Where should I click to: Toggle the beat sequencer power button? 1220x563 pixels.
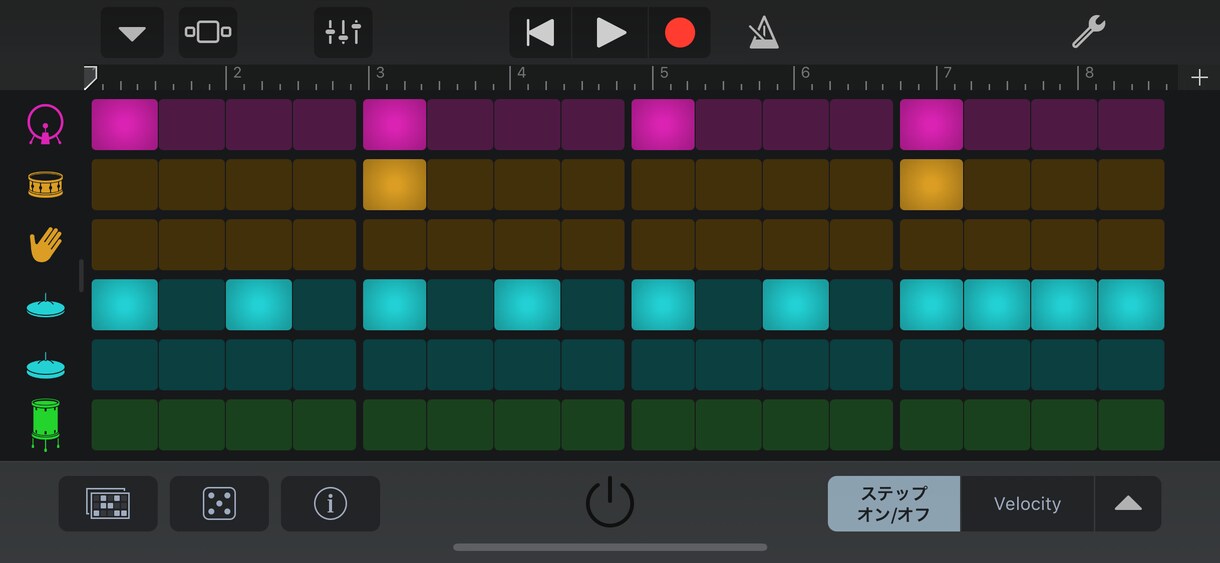click(610, 502)
